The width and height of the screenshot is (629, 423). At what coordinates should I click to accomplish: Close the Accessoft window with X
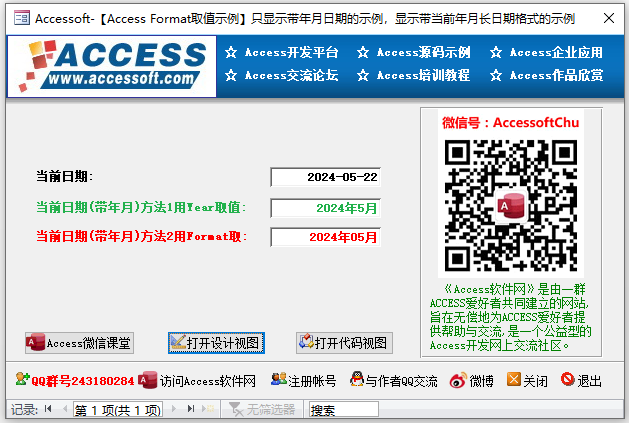(609, 18)
